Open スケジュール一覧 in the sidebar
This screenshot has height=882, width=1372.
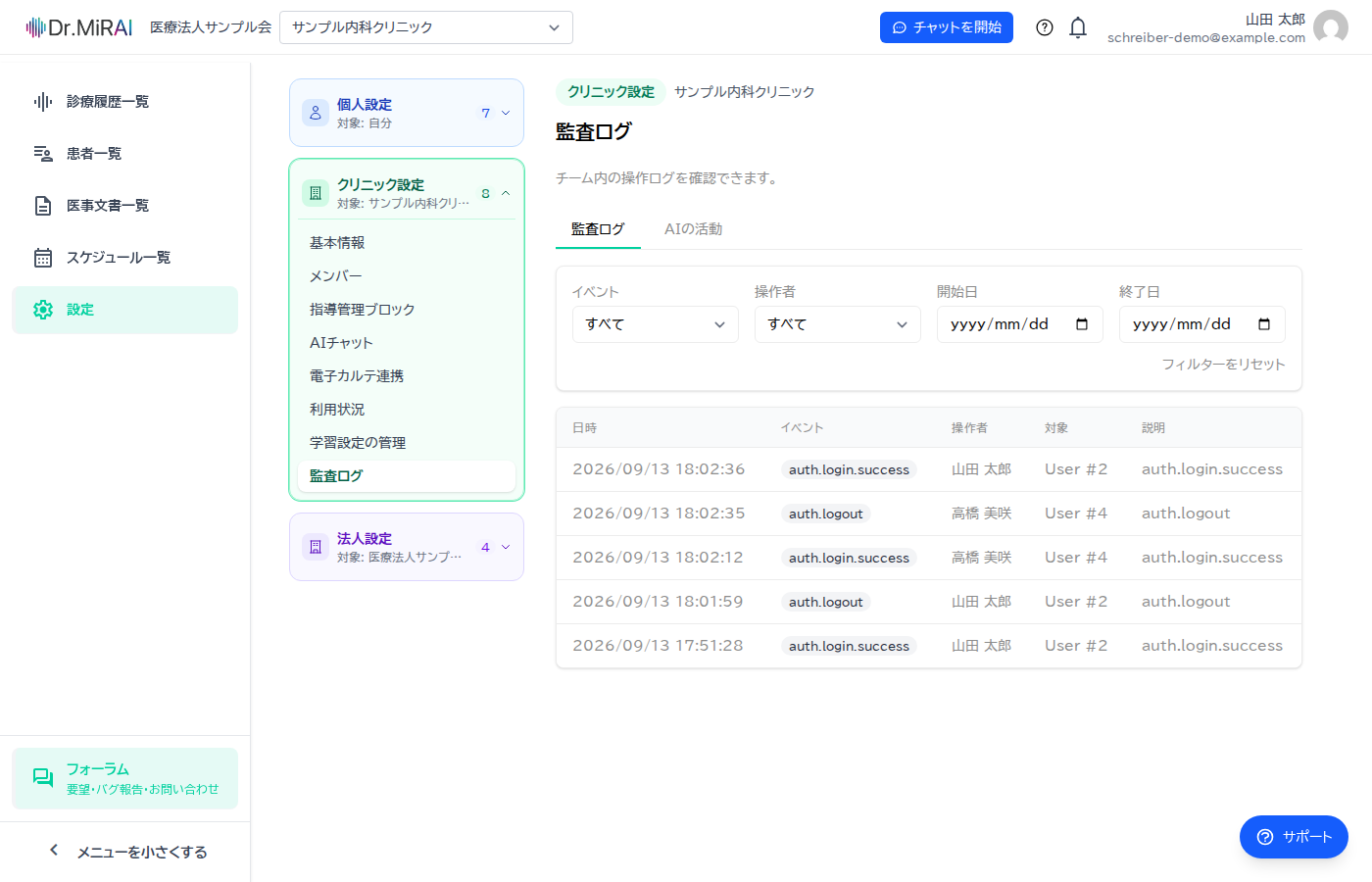coord(125,258)
